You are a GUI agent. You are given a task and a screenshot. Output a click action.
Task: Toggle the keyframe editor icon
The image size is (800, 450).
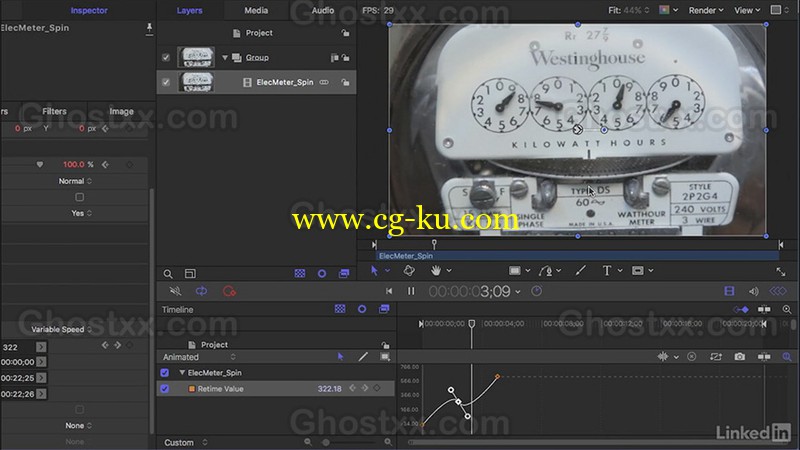pos(778,291)
